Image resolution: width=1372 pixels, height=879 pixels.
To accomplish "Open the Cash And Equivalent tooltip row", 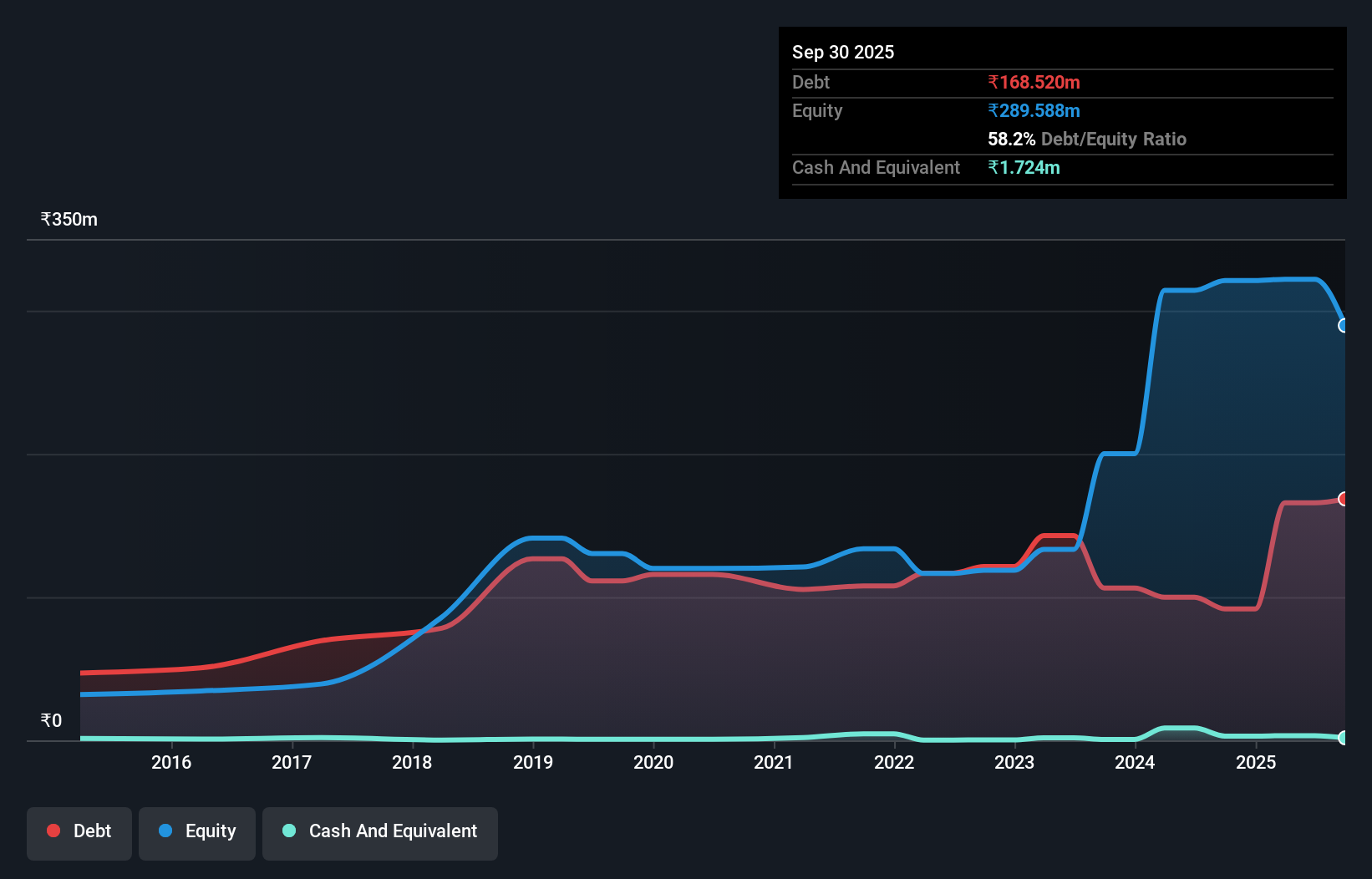I will pyautogui.click(x=876, y=167).
